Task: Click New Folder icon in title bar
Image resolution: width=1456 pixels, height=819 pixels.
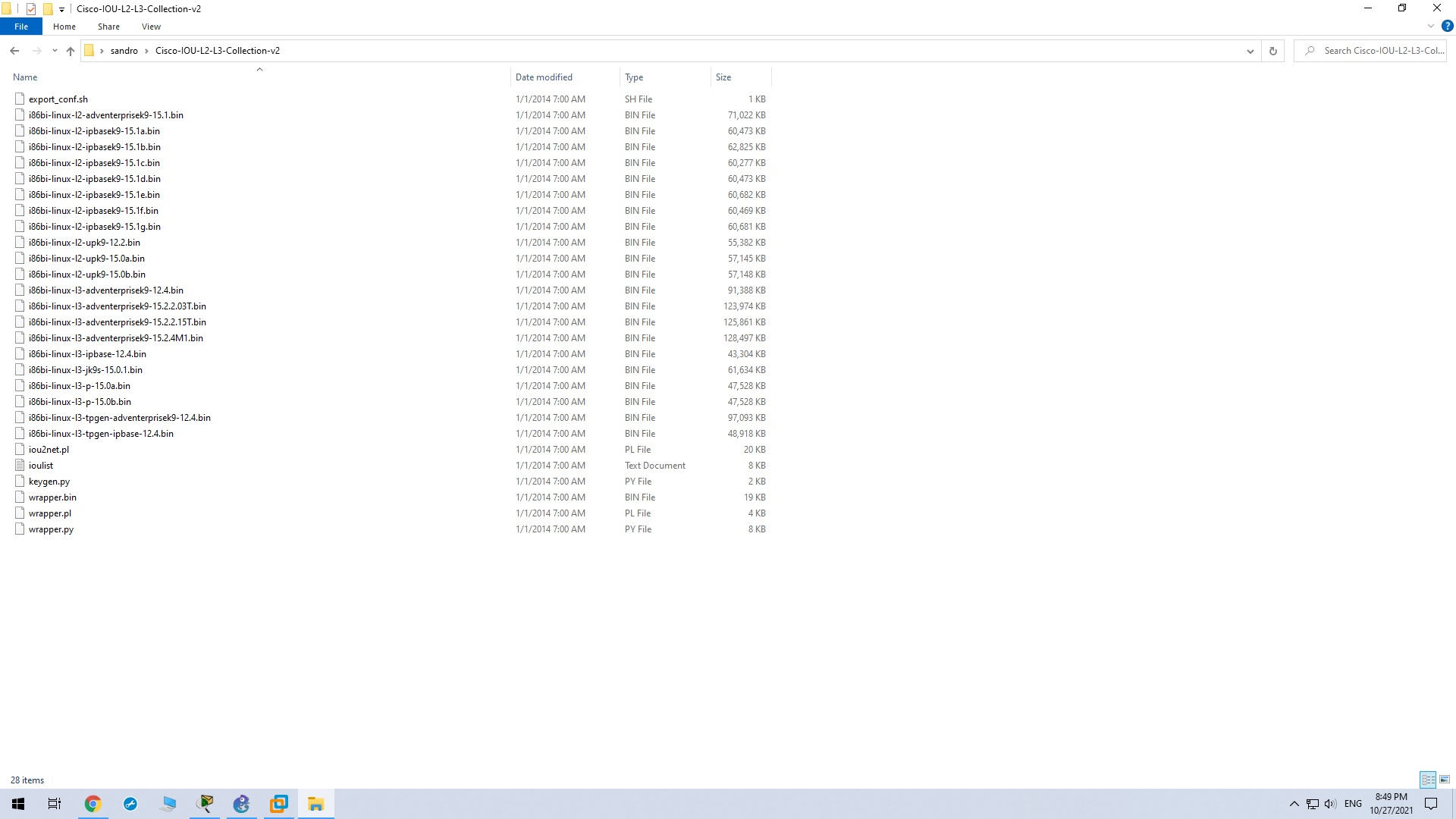Action: 48,9
